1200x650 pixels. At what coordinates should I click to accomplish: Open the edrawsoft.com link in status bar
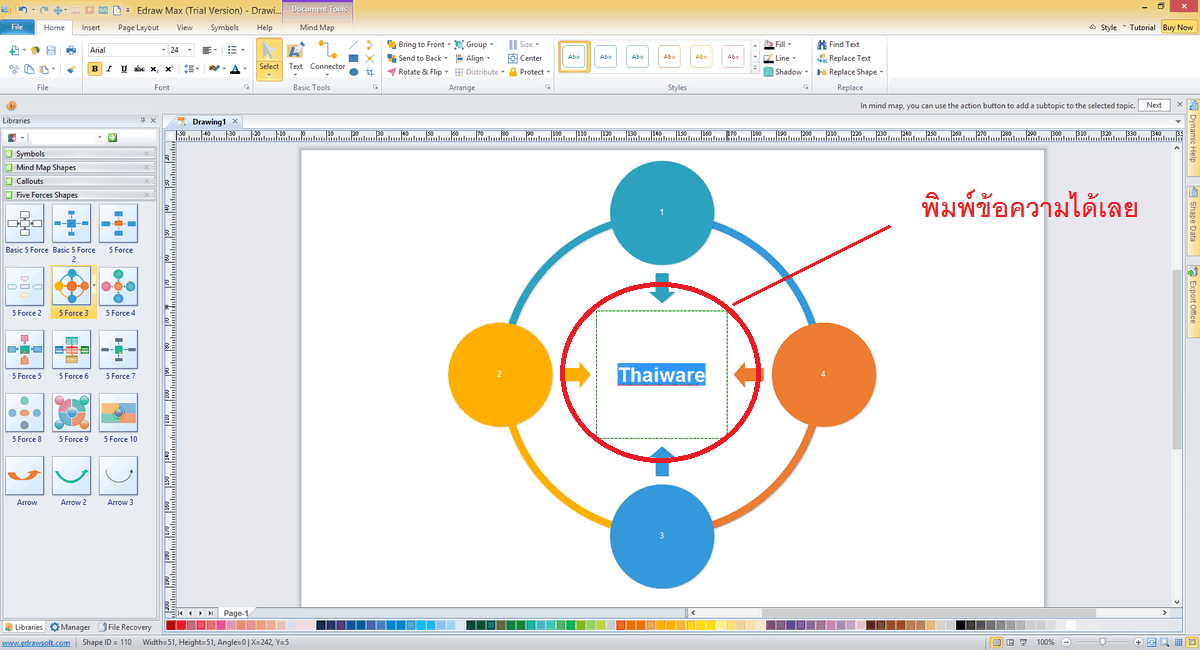pyautogui.click(x=35, y=642)
